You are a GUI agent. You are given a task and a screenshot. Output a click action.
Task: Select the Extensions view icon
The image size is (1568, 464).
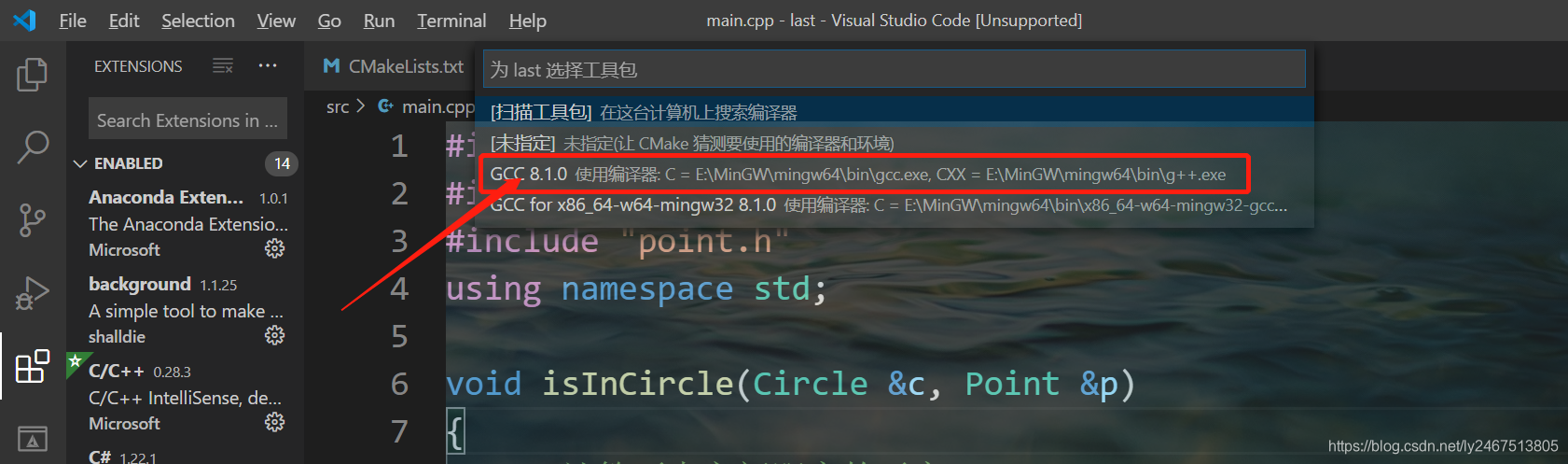coord(32,366)
